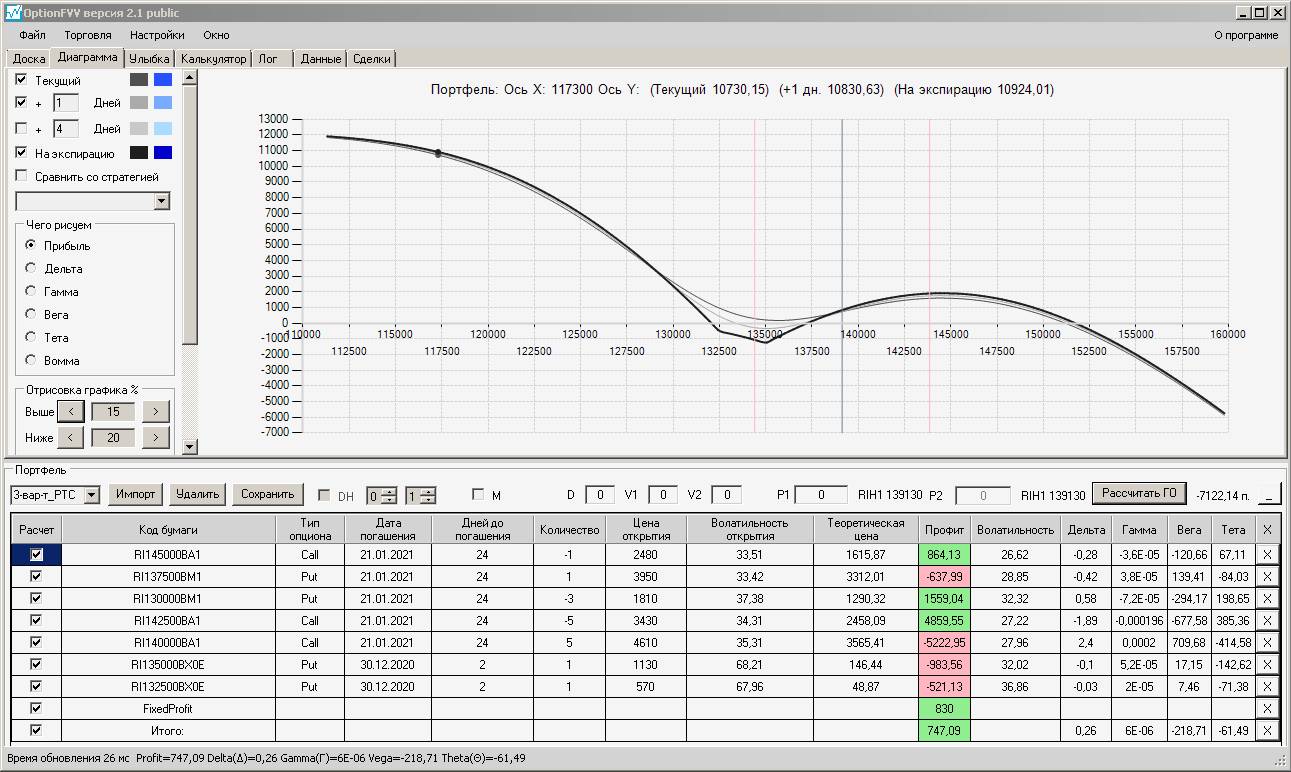This screenshot has height=772, width=1291.
Task: Remove the RI132500BX0E put row
Action: tap(1268, 686)
